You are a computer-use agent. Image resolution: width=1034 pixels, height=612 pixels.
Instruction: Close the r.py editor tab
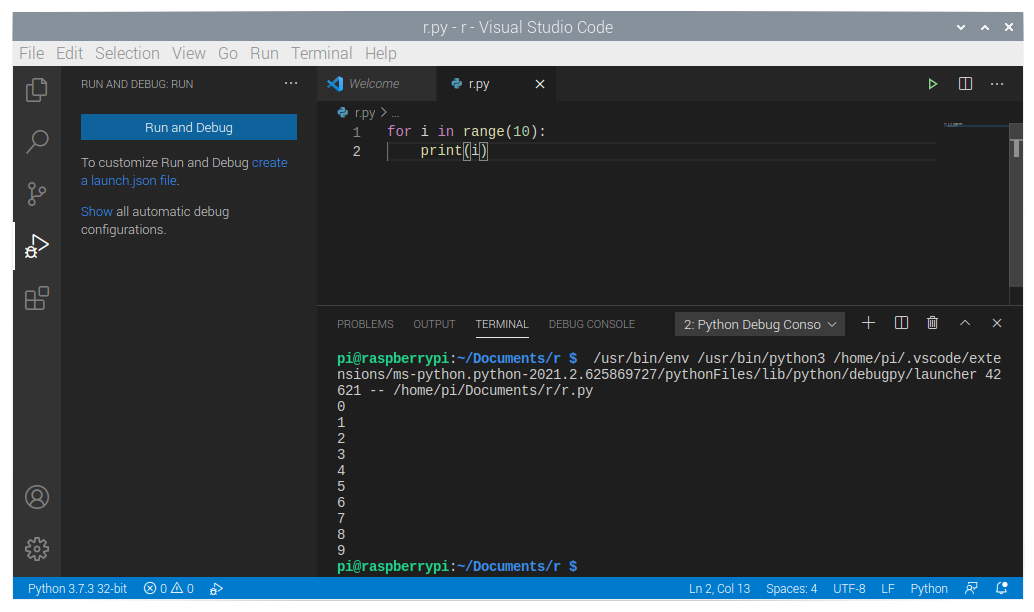pos(539,84)
